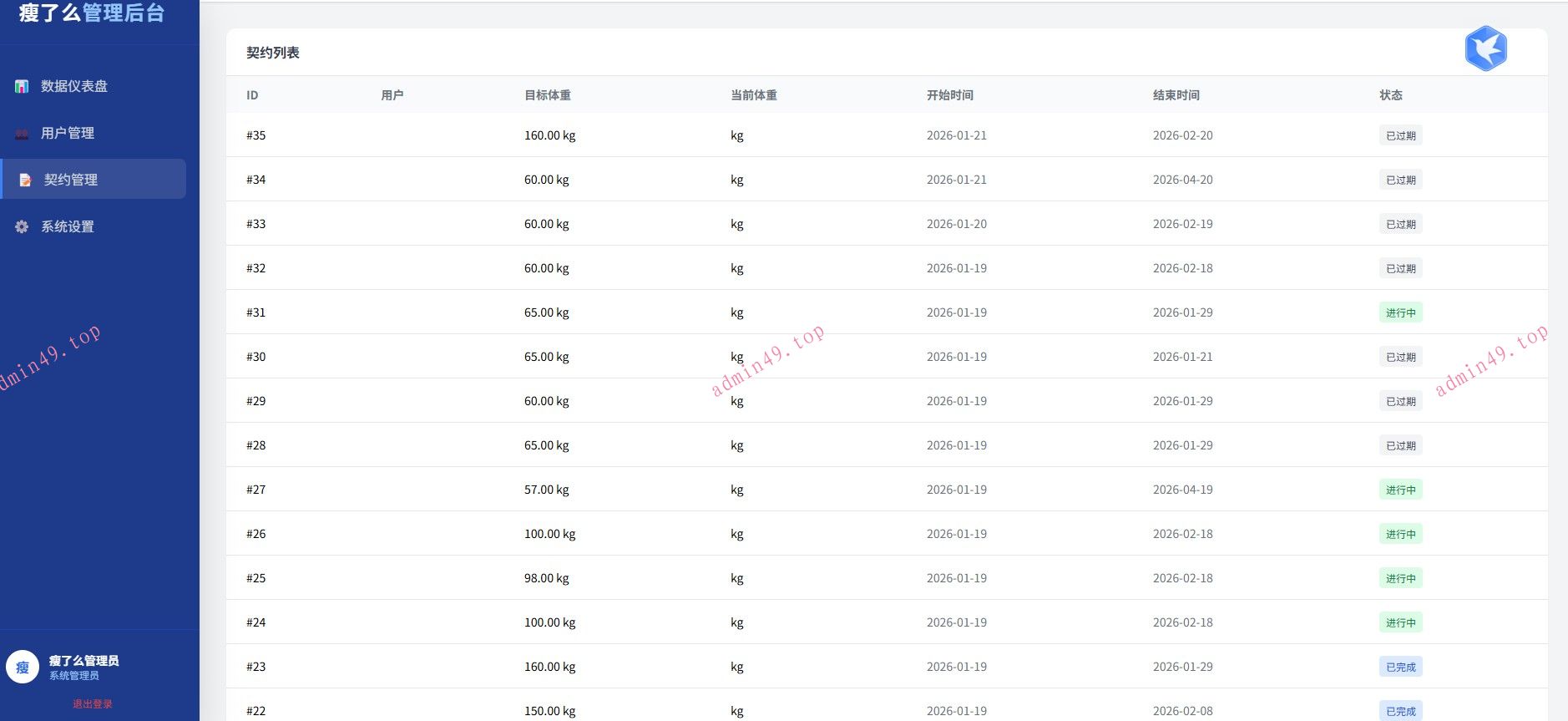Open 数据仪表盘 menu item
Screen dimensions: 1568x721
pos(74,86)
